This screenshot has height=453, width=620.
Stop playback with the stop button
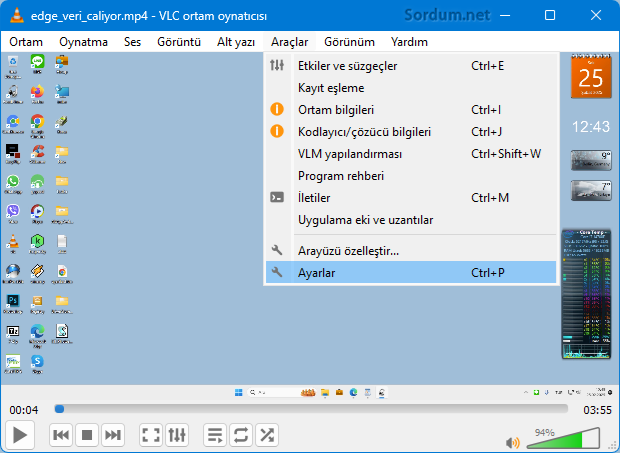coord(87,435)
